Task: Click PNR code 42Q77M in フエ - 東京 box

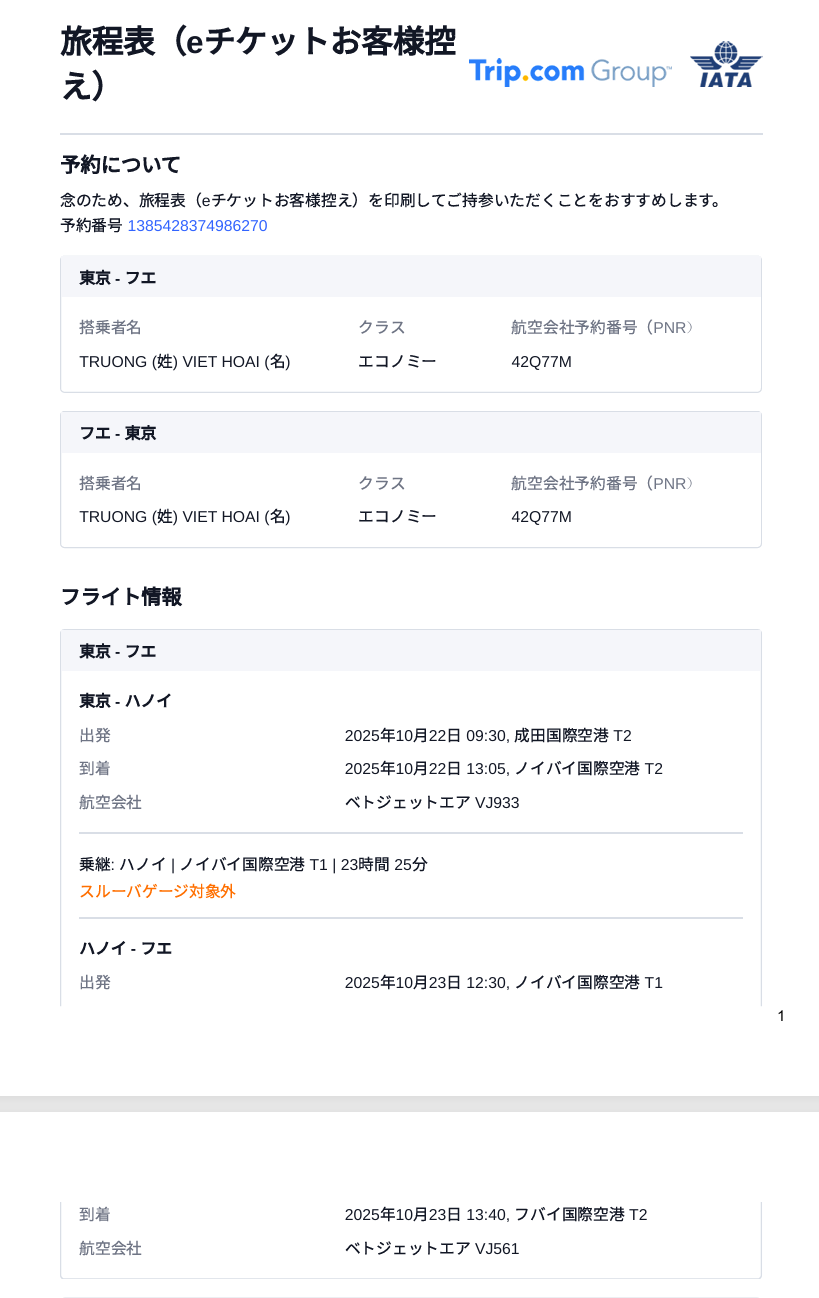Action: [541, 517]
